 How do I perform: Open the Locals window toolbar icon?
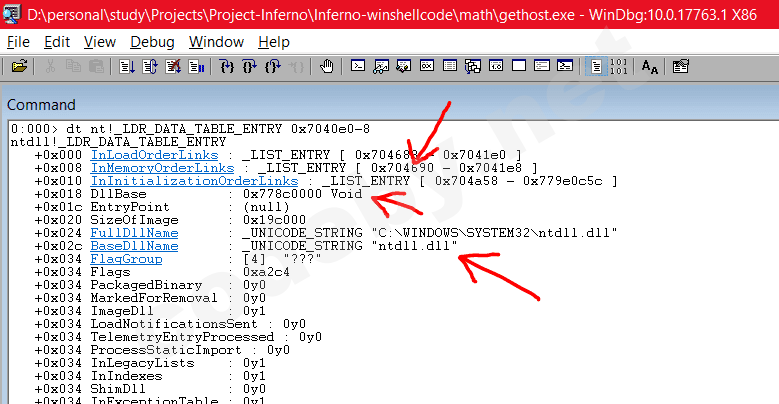(x=403, y=66)
